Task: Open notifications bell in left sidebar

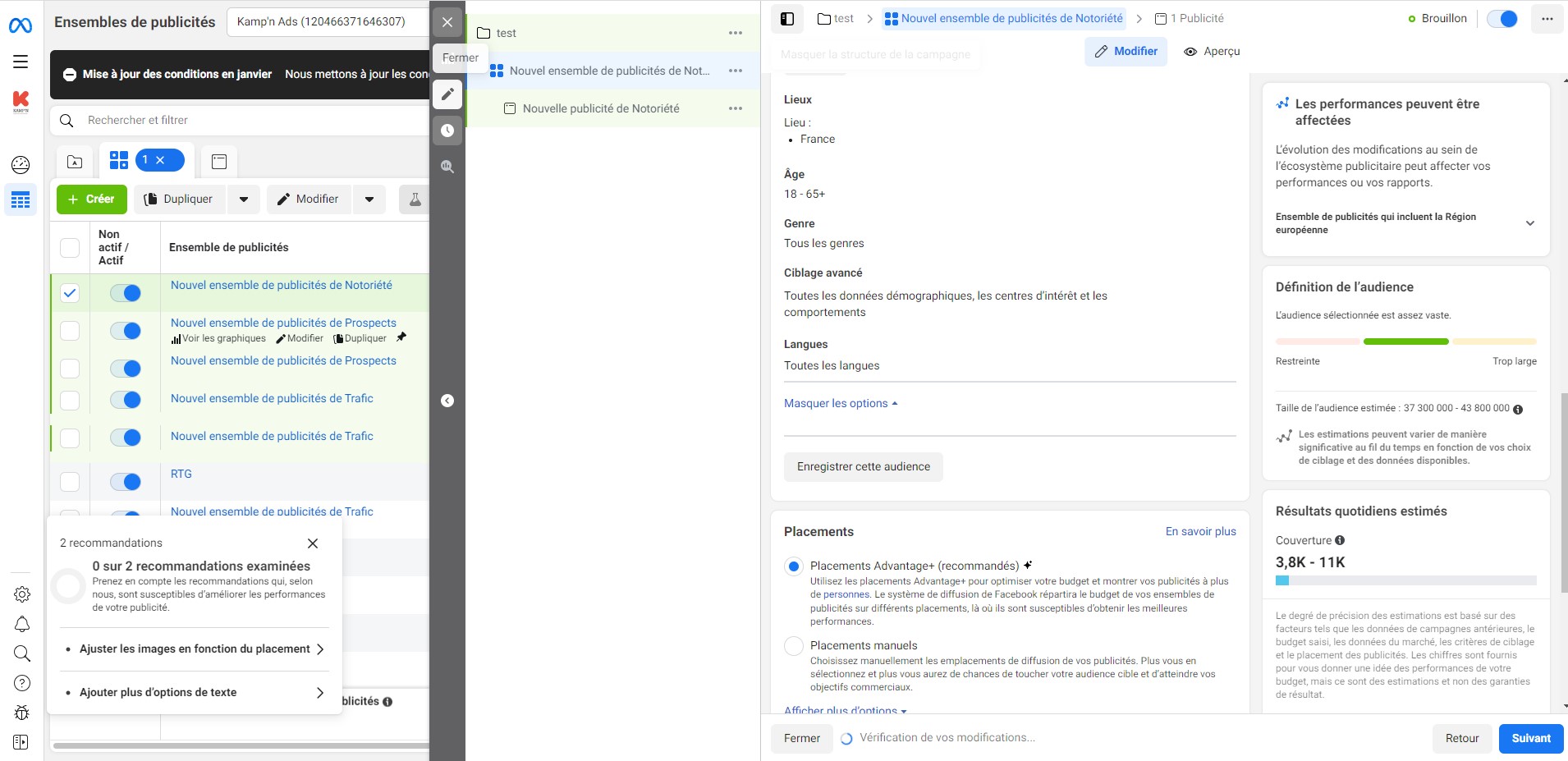Action: [22, 624]
